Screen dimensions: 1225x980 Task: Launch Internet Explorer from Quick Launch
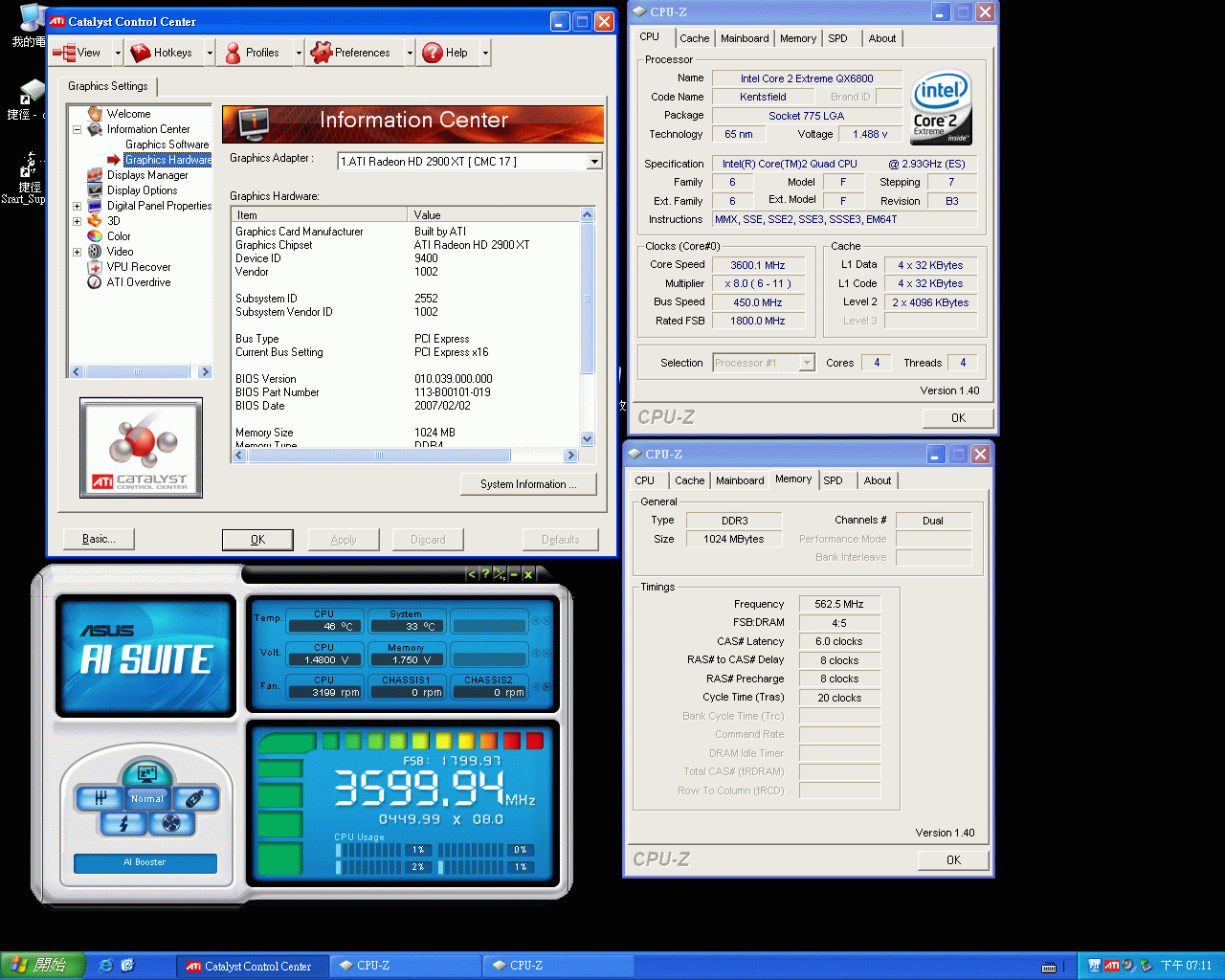click(x=105, y=966)
